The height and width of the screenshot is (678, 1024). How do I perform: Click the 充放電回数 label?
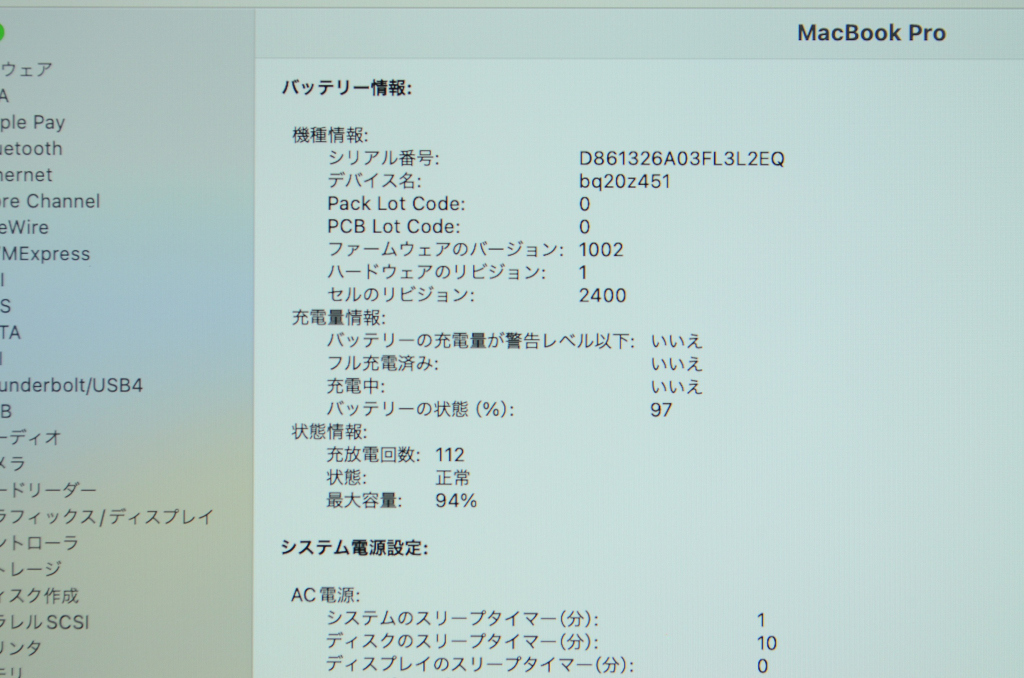tap(374, 455)
